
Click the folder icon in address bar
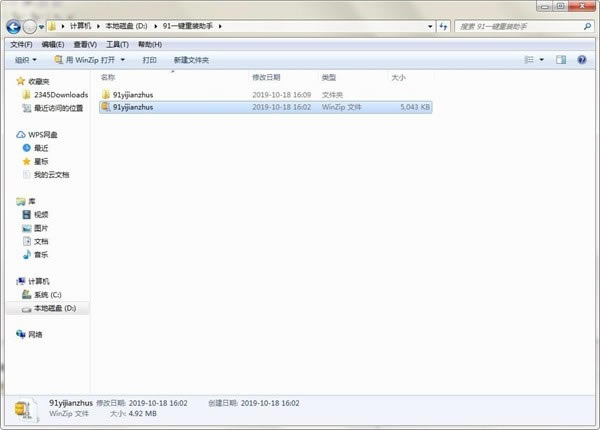click(x=52, y=26)
